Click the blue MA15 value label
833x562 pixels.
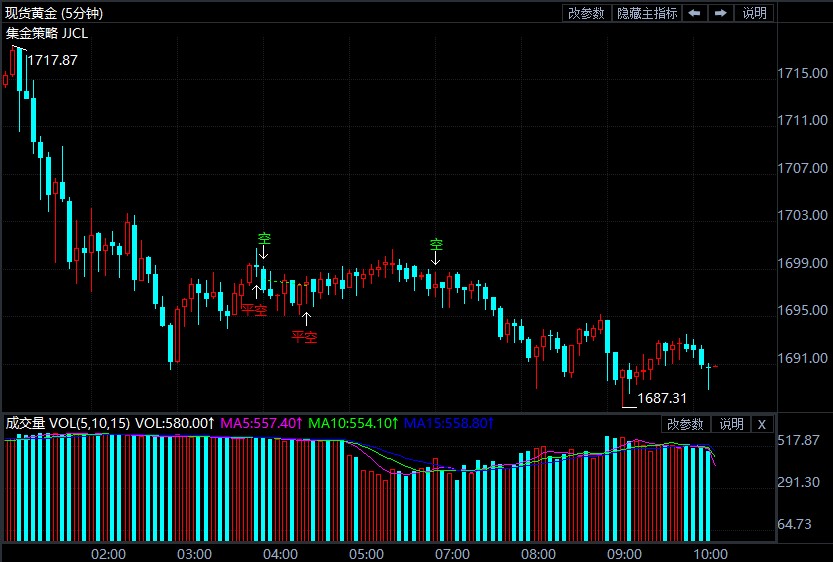point(447,424)
